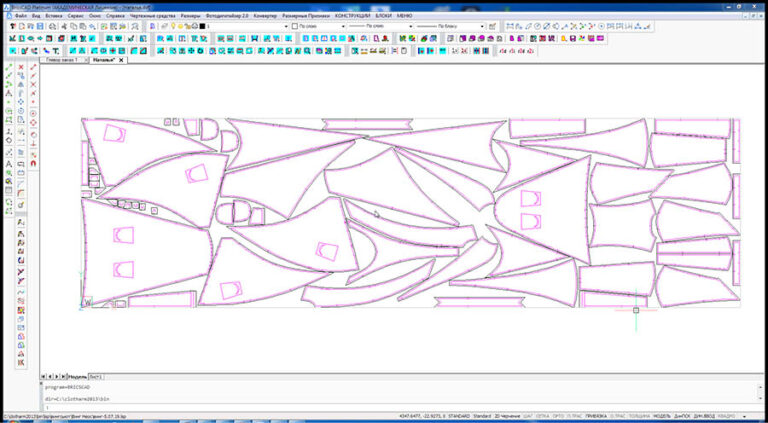This screenshot has height=423, width=768.
Task: Open the Размеры menu
Action: coord(190,16)
